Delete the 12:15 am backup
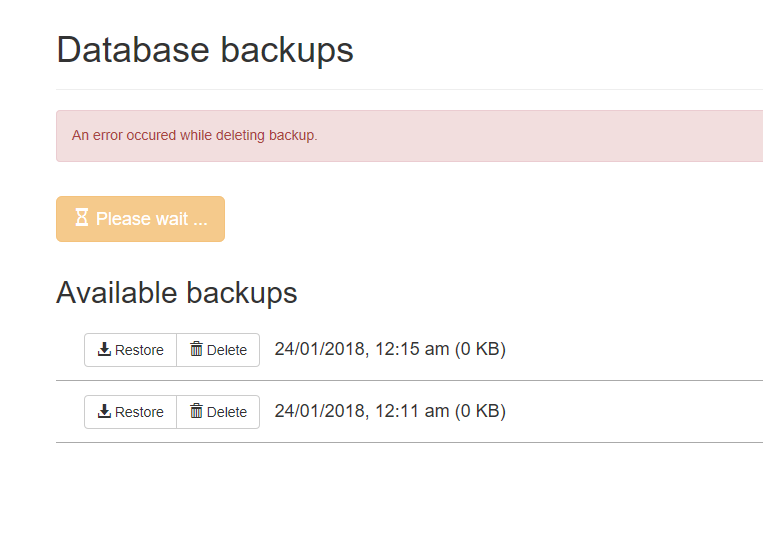 click(x=218, y=350)
